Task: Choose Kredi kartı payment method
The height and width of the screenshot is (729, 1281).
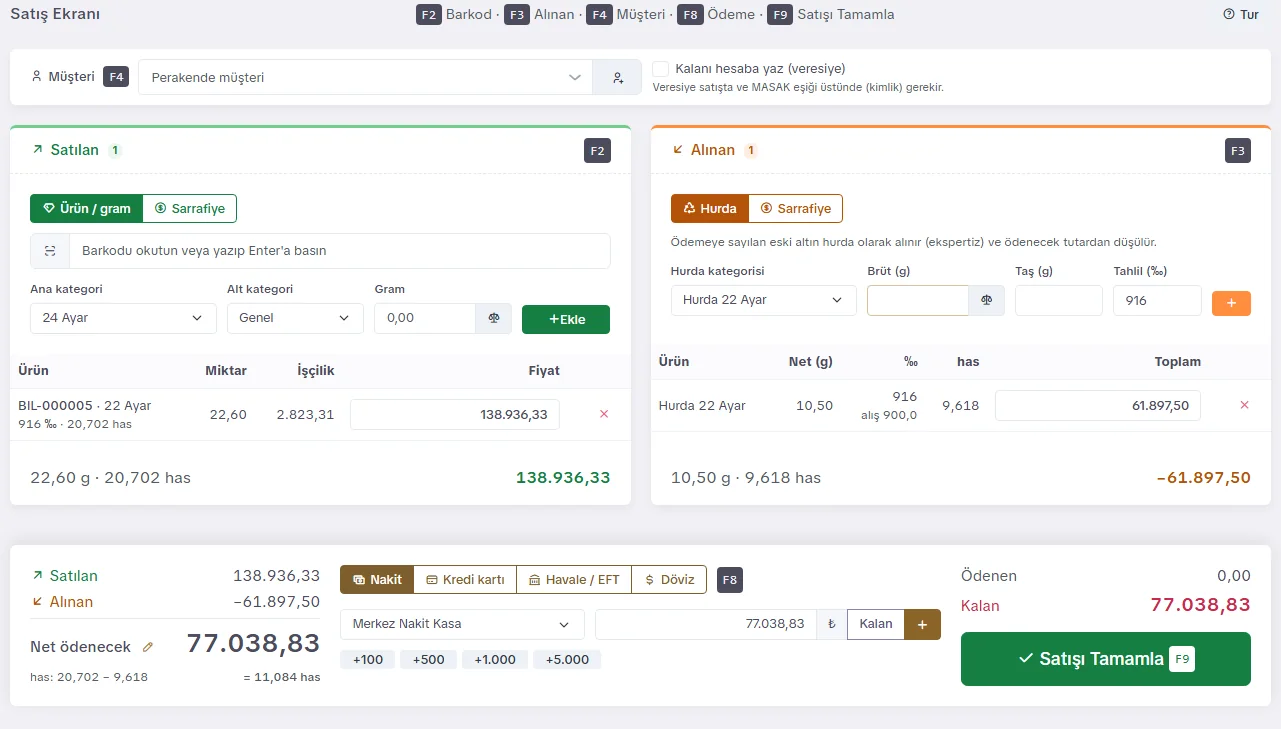Action: pos(465,580)
